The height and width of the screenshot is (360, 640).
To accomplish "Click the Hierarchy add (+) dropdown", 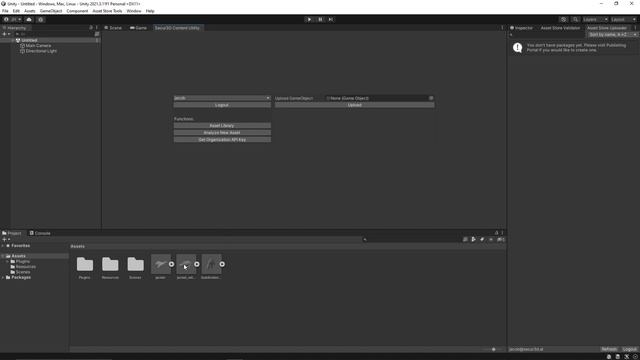I will point(6,34).
